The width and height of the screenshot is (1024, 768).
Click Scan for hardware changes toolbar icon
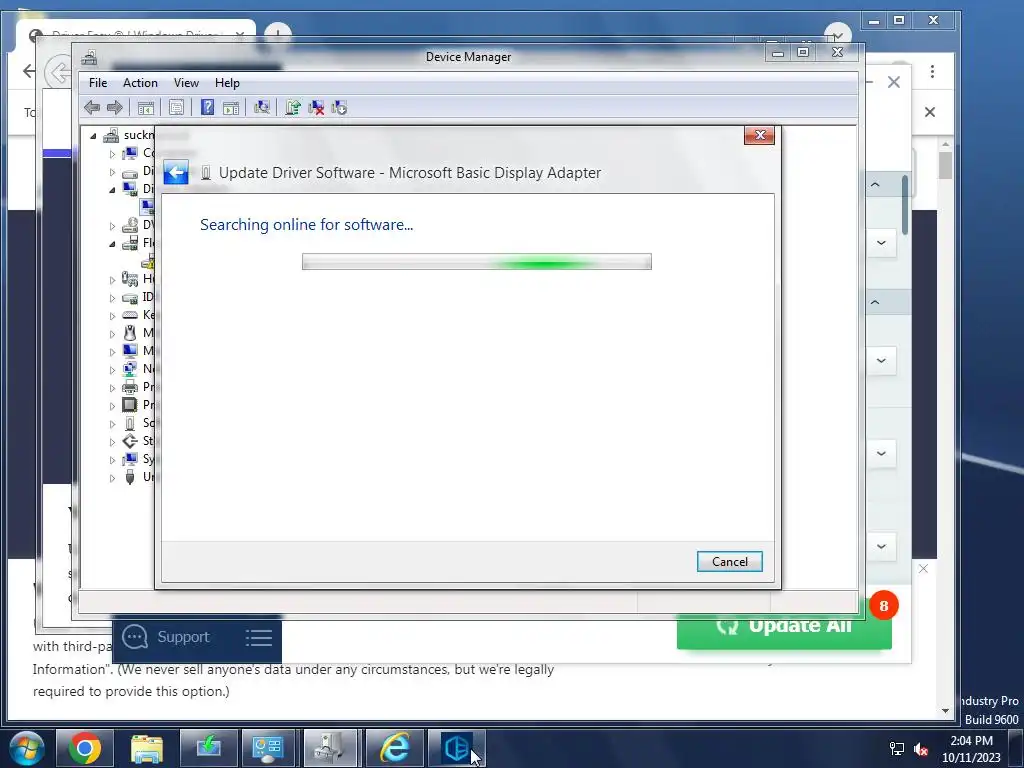tap(262, 108)
